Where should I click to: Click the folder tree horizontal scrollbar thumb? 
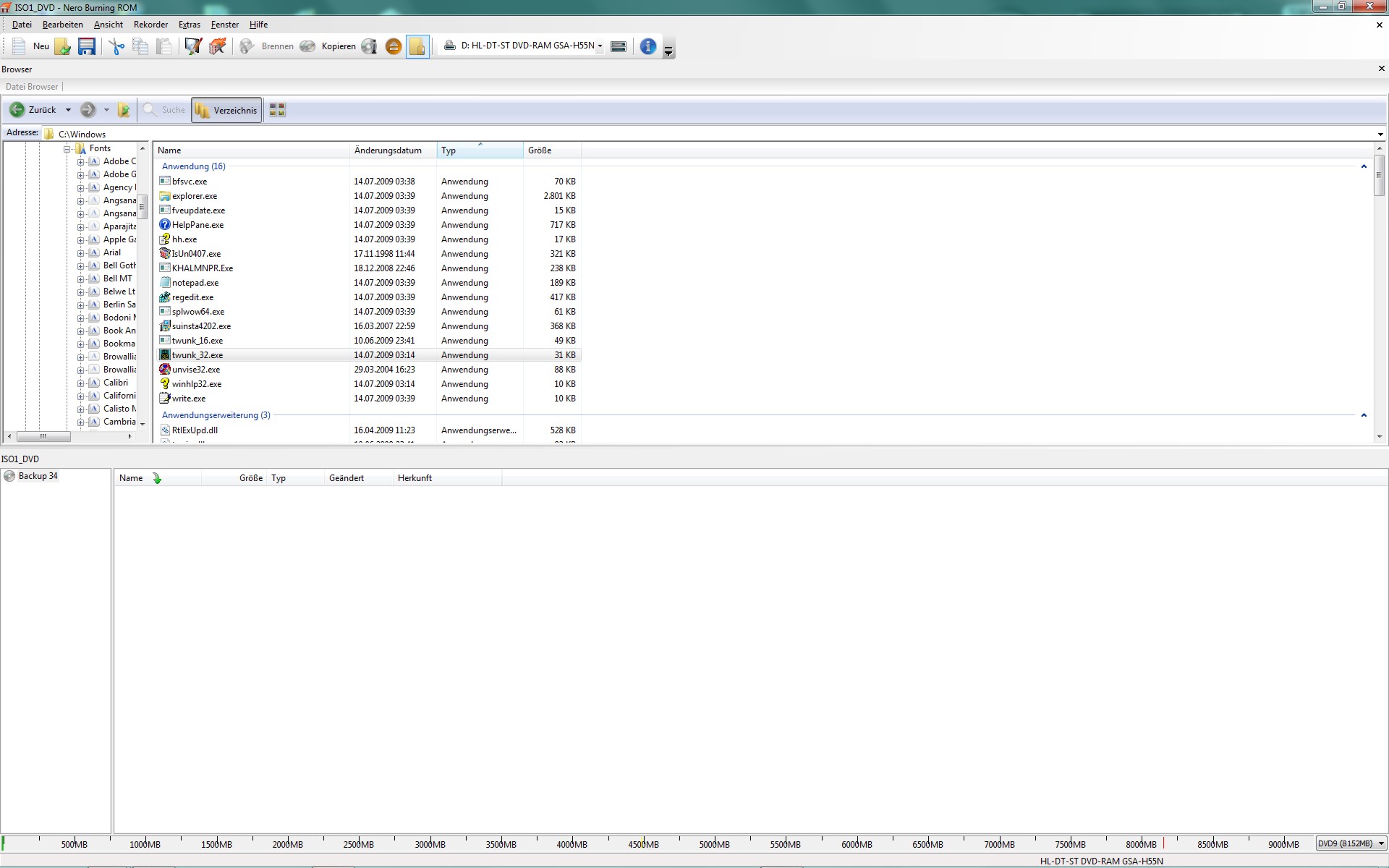[x=43, y=436]
